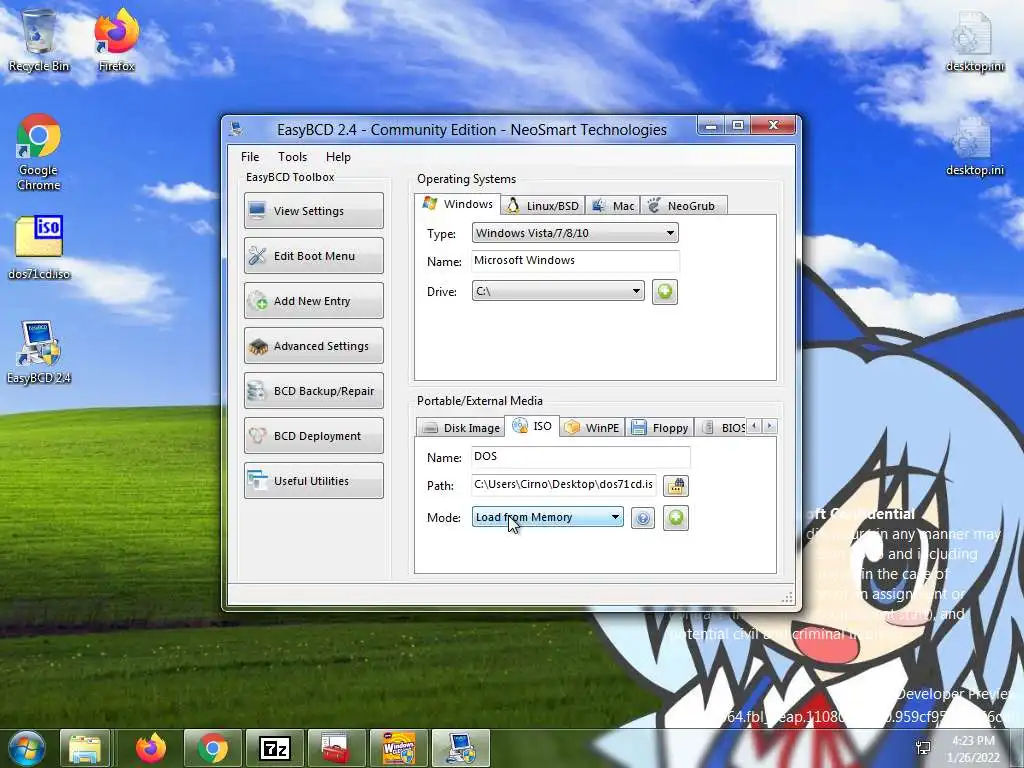Switch to the Windows OS tab
The width and height of the screenshot is (1024, 768).
(458, 204)
